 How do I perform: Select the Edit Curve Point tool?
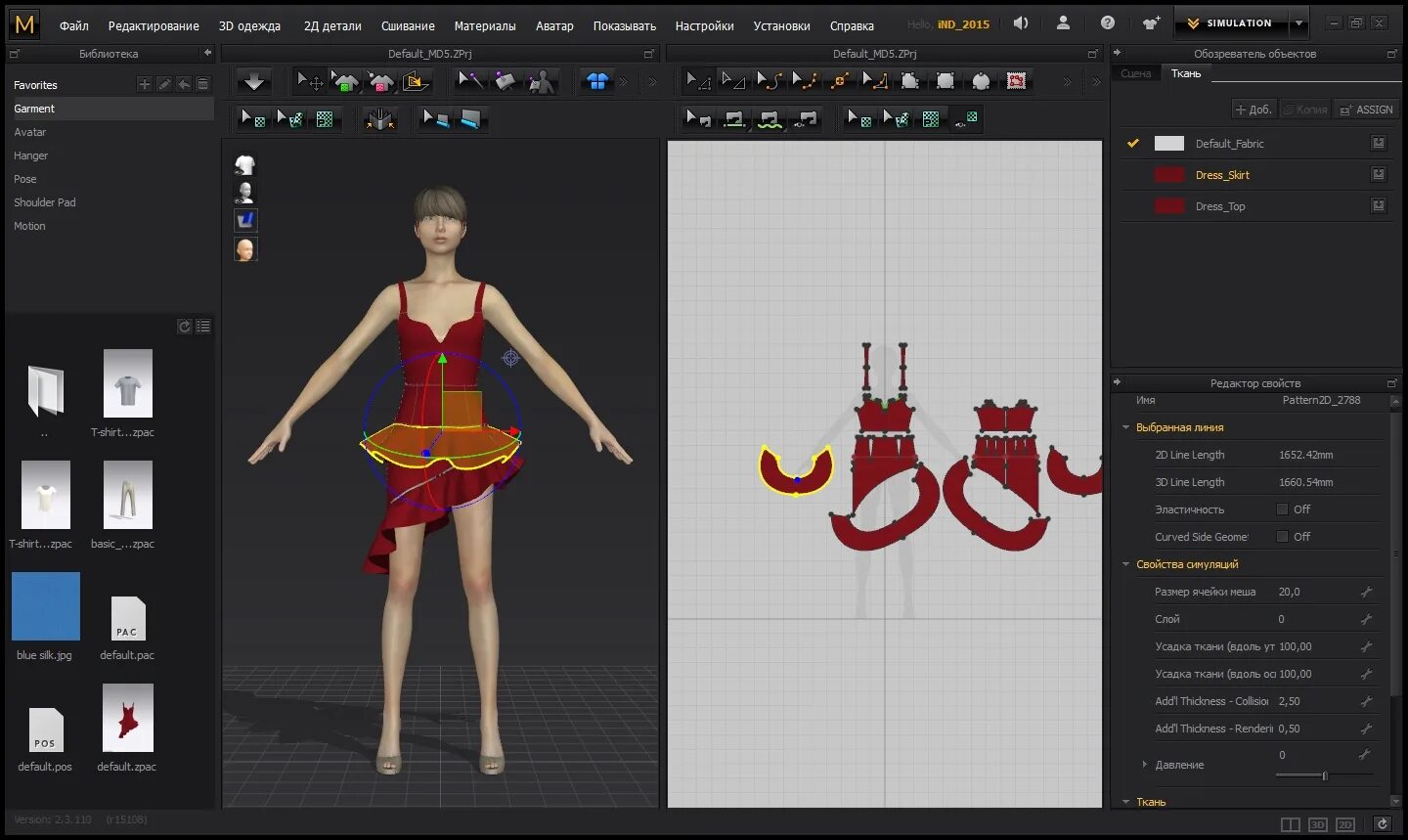click(x=804, y=81)
